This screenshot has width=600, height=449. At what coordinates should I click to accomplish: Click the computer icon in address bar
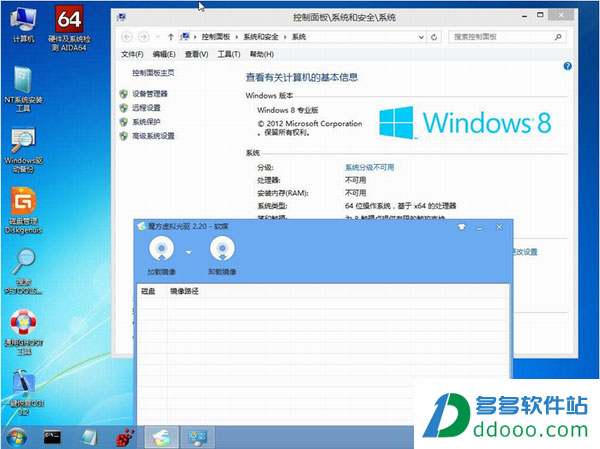pos(185,37)
